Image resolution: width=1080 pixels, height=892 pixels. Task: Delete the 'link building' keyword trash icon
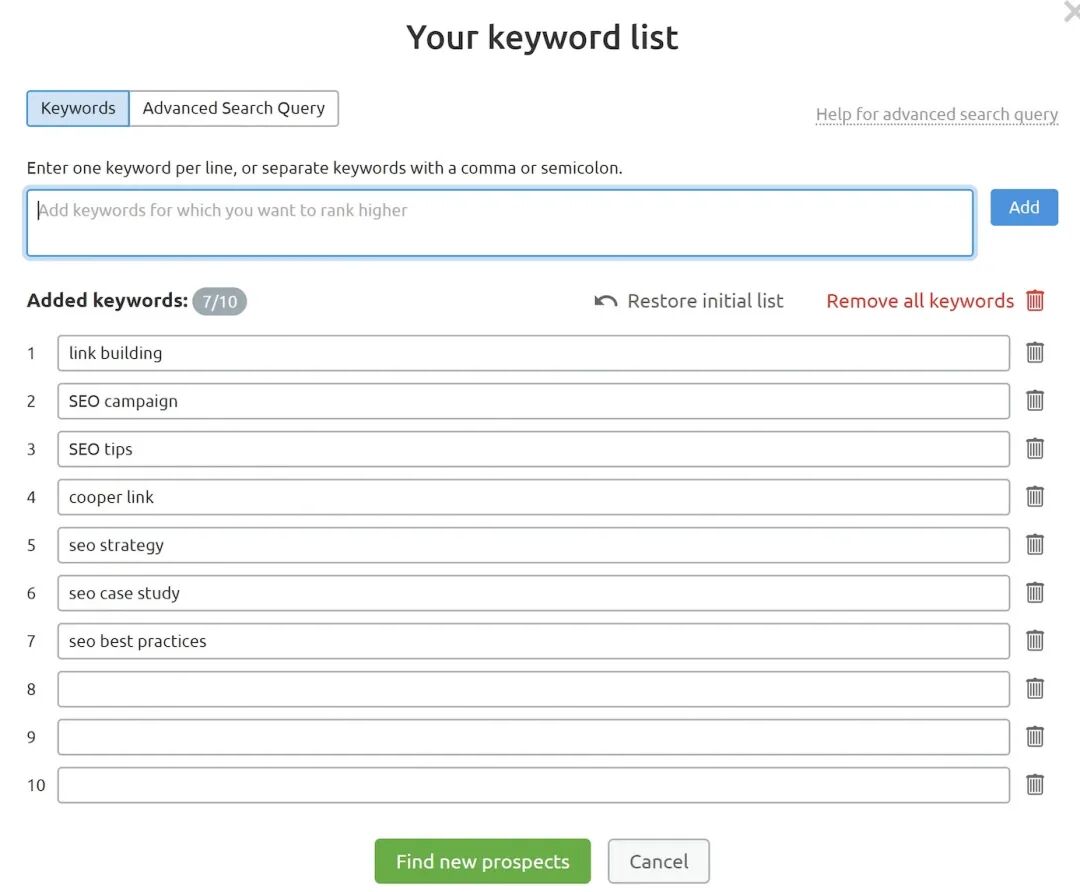(x=1035, y=353)
